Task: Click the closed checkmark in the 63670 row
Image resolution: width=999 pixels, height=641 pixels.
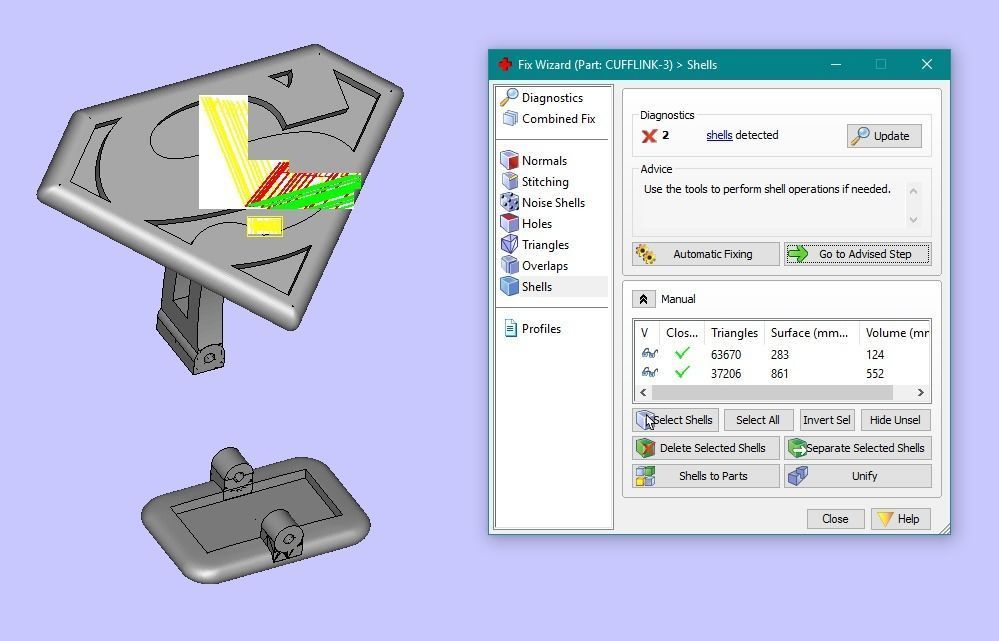Action: tap(682, 352)
